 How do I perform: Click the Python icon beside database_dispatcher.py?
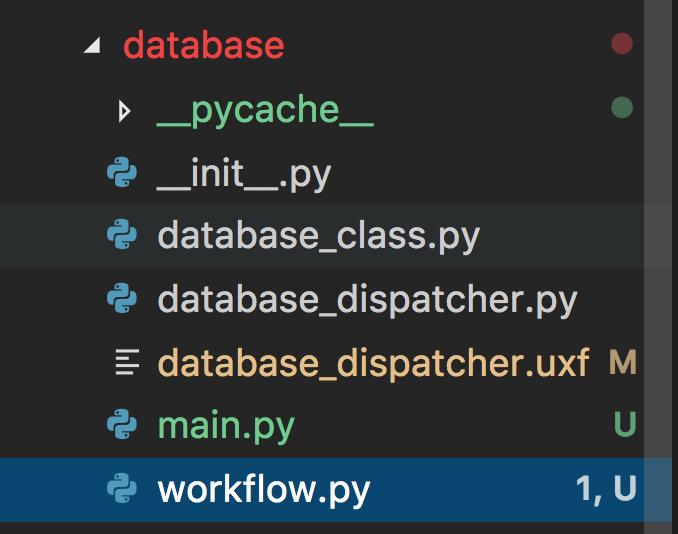tap(122, 299)
